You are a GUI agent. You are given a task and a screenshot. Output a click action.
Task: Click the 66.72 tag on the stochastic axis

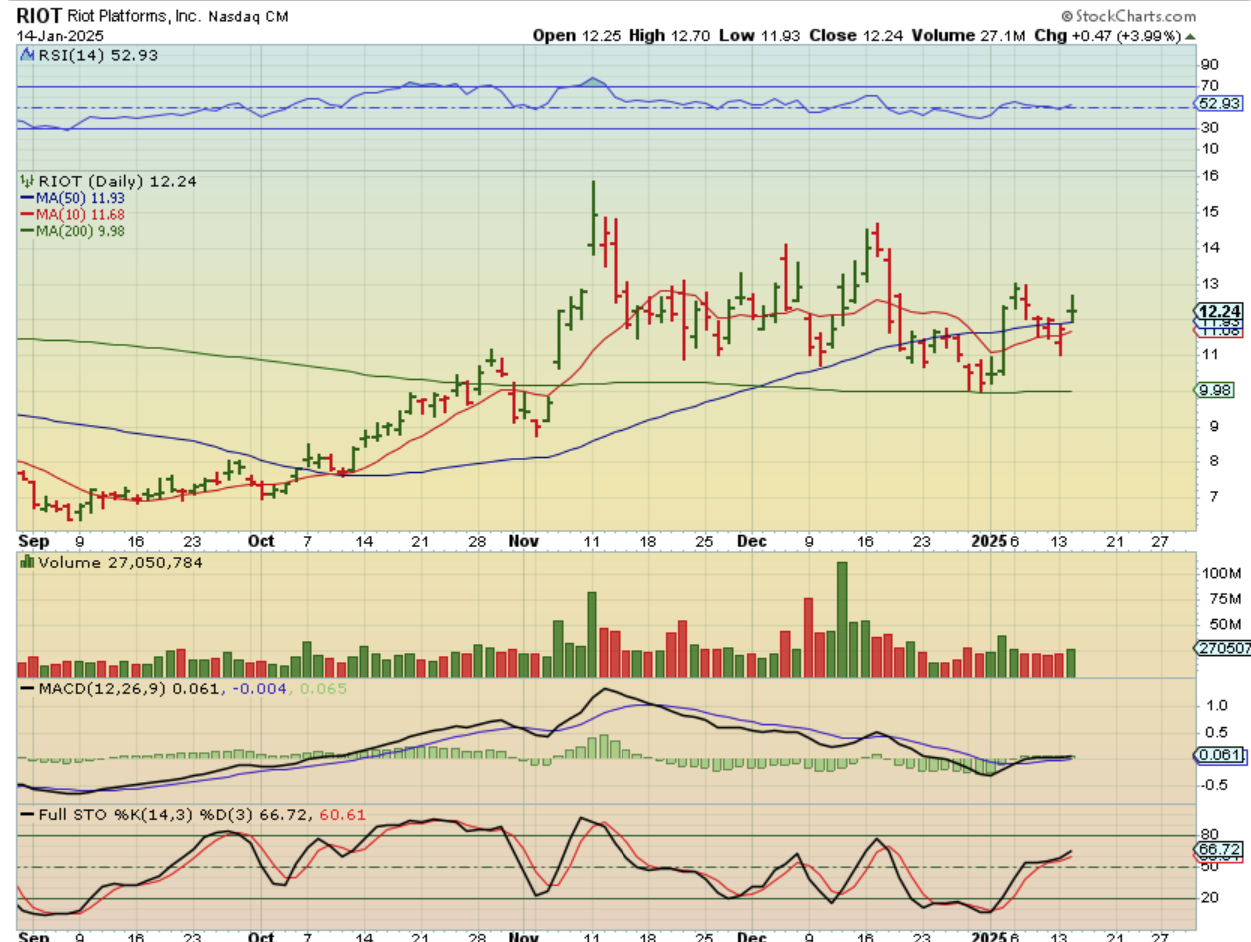[x=1217, y=848]
